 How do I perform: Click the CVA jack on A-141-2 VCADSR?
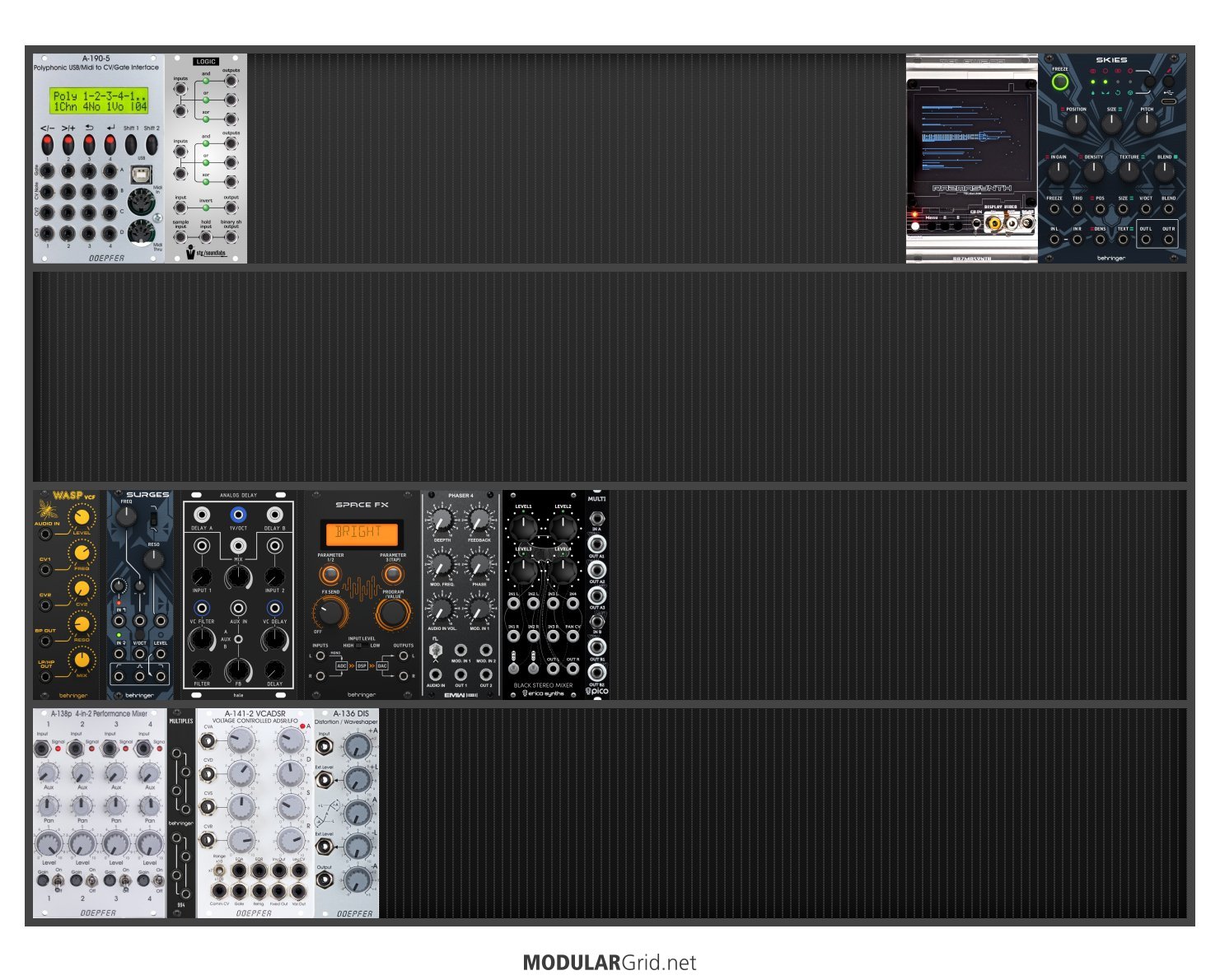pyautogui.click(x=208, y=741)
